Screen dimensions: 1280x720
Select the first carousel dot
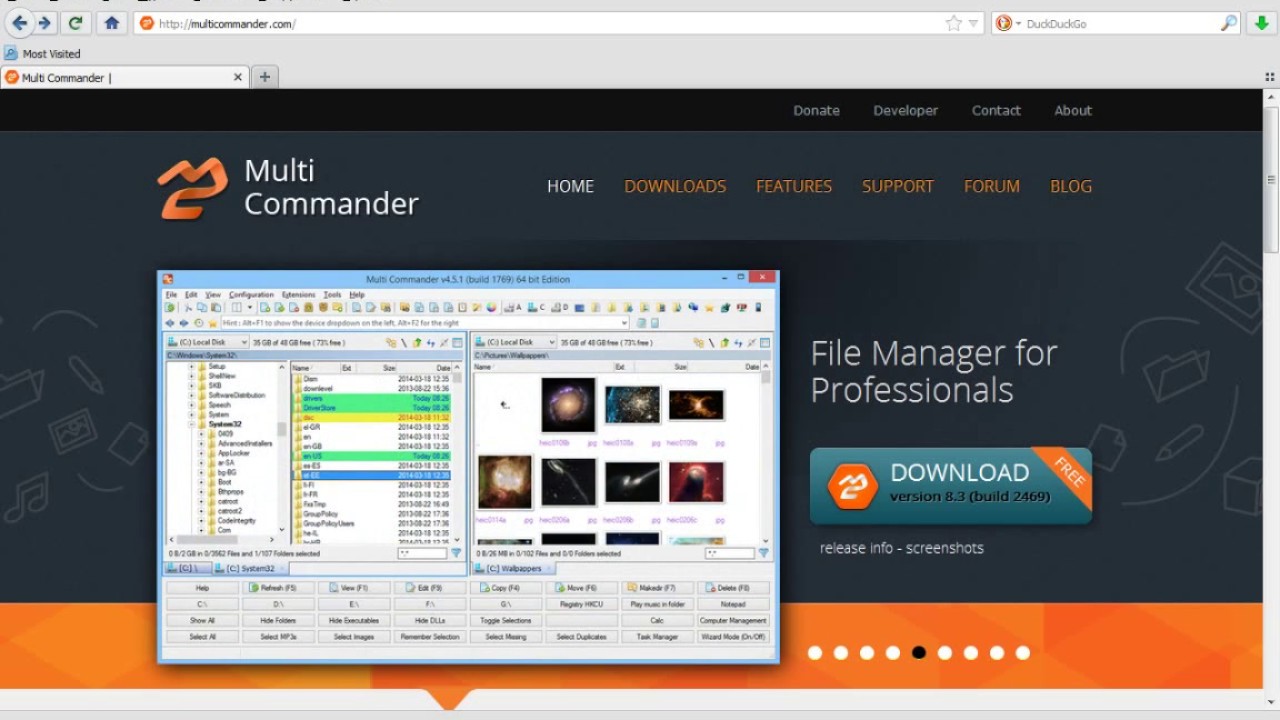pos(815,653)
